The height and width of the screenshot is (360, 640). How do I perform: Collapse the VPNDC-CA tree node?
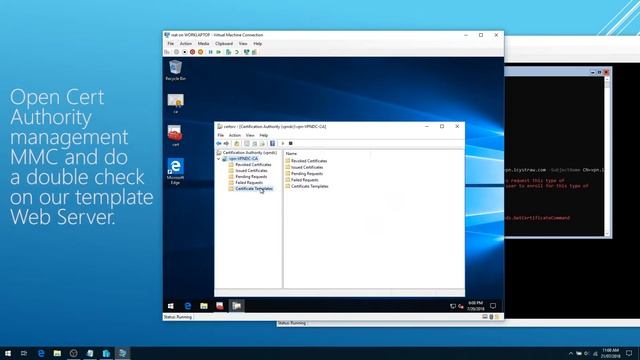218,159
